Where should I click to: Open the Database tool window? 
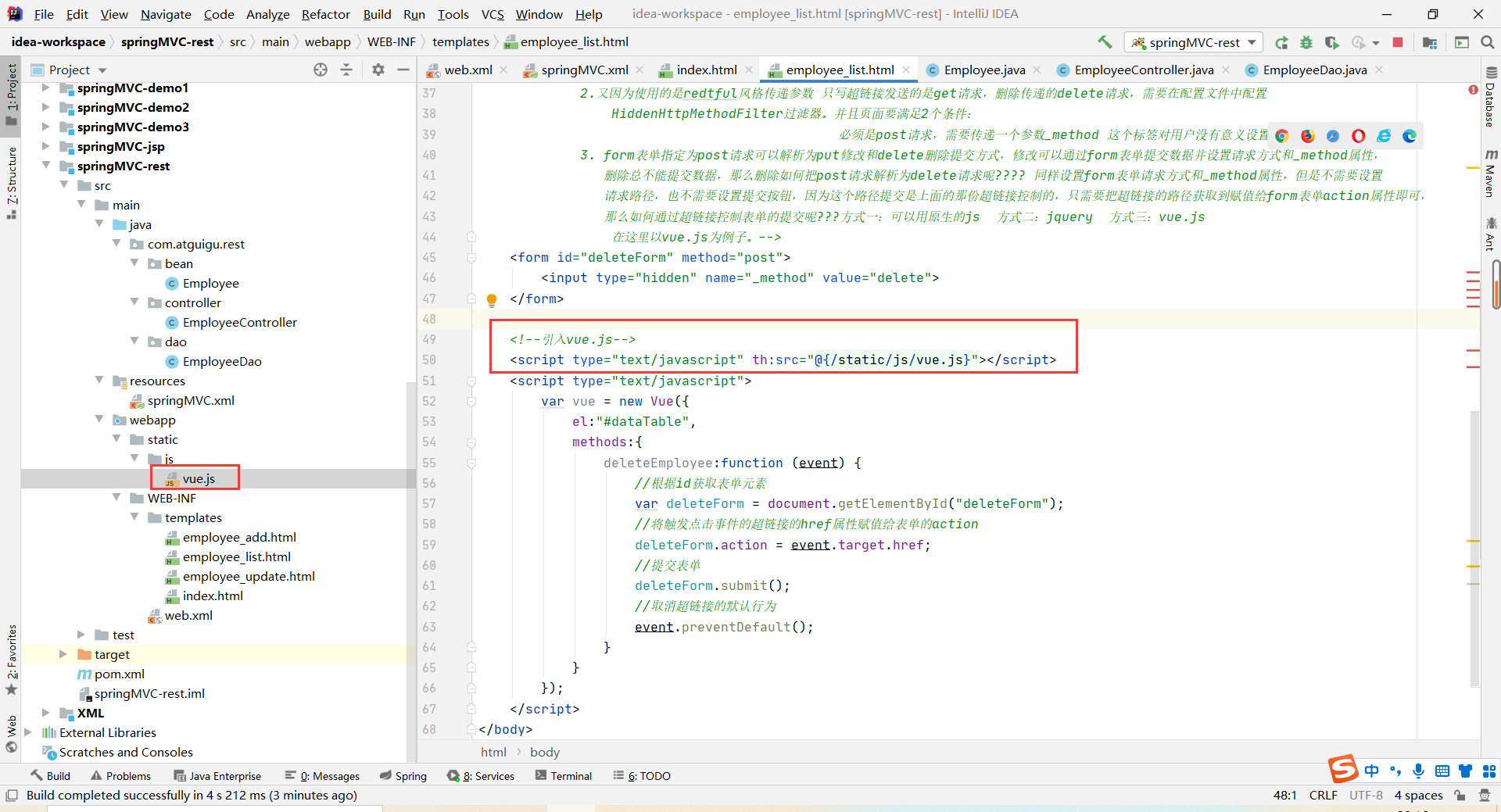(x=1491, y=97)
